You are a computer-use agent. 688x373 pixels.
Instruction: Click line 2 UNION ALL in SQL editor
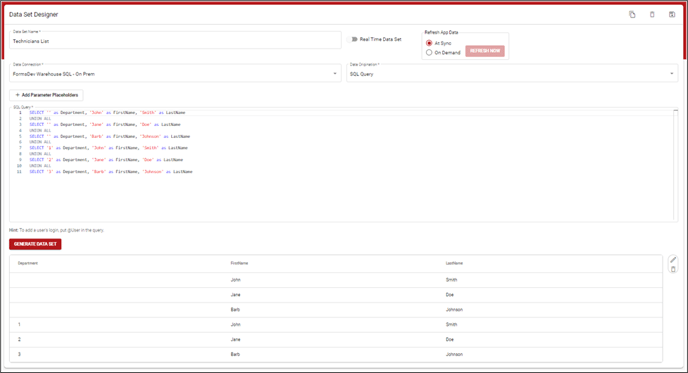tap(40, 118)
